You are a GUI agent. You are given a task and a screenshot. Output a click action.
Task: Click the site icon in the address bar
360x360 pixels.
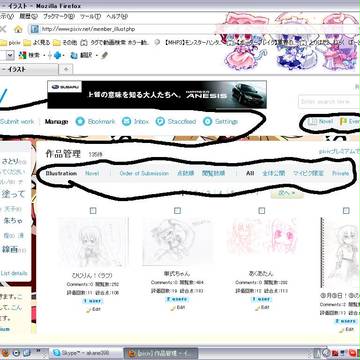coord(35,29)
